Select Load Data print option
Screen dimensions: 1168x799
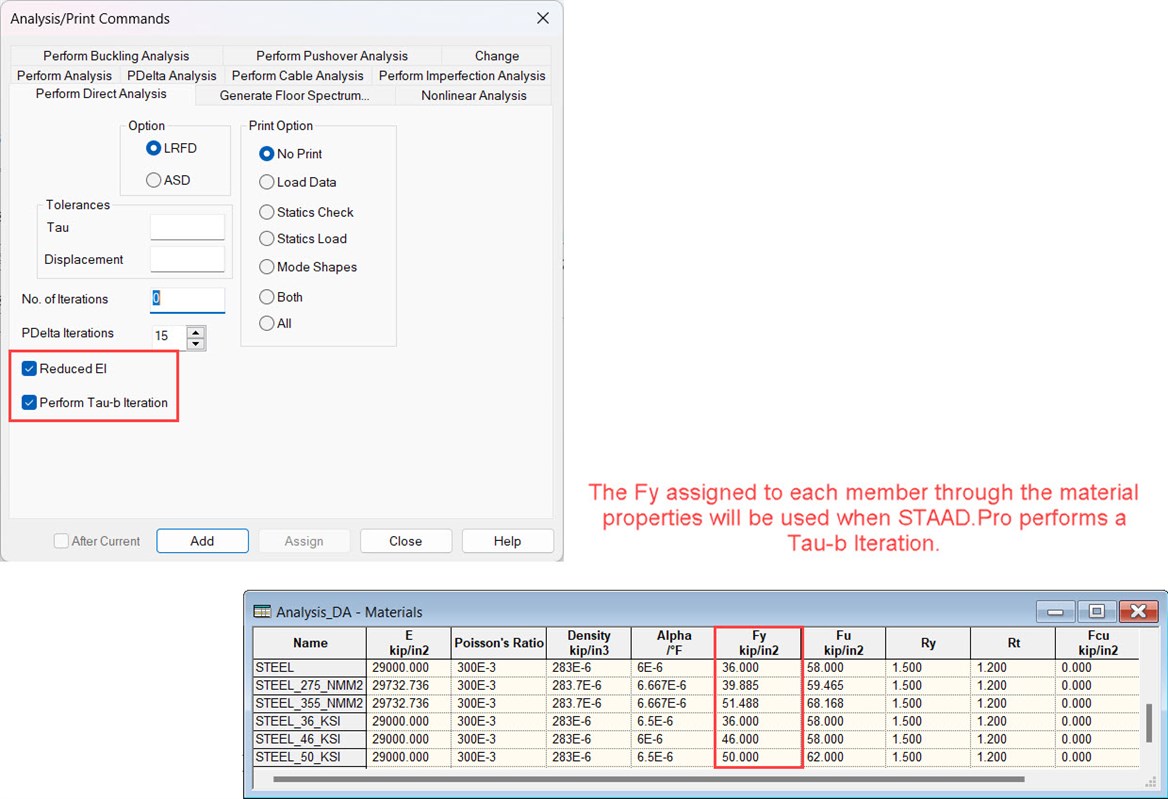pyautogui.click(x=266, y=184)
